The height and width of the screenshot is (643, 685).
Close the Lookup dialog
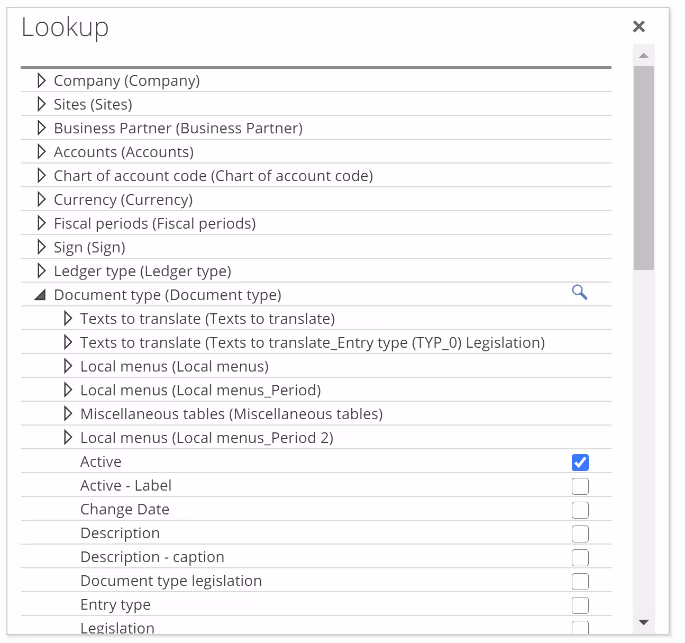point(639,27)
